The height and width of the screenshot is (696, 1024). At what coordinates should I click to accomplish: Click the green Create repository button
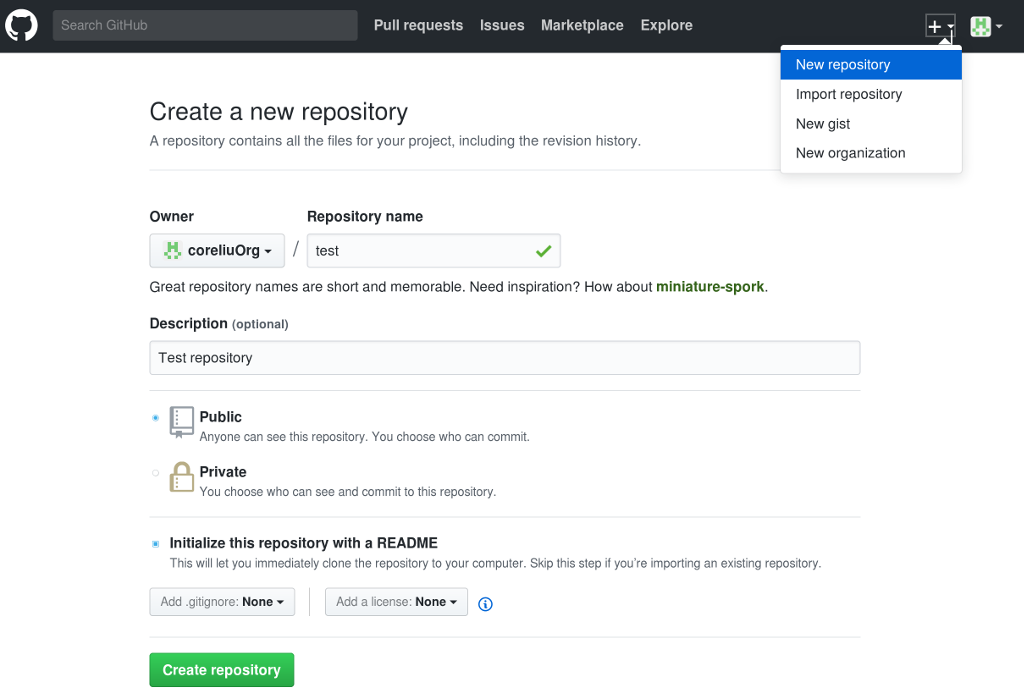point(222,670)
